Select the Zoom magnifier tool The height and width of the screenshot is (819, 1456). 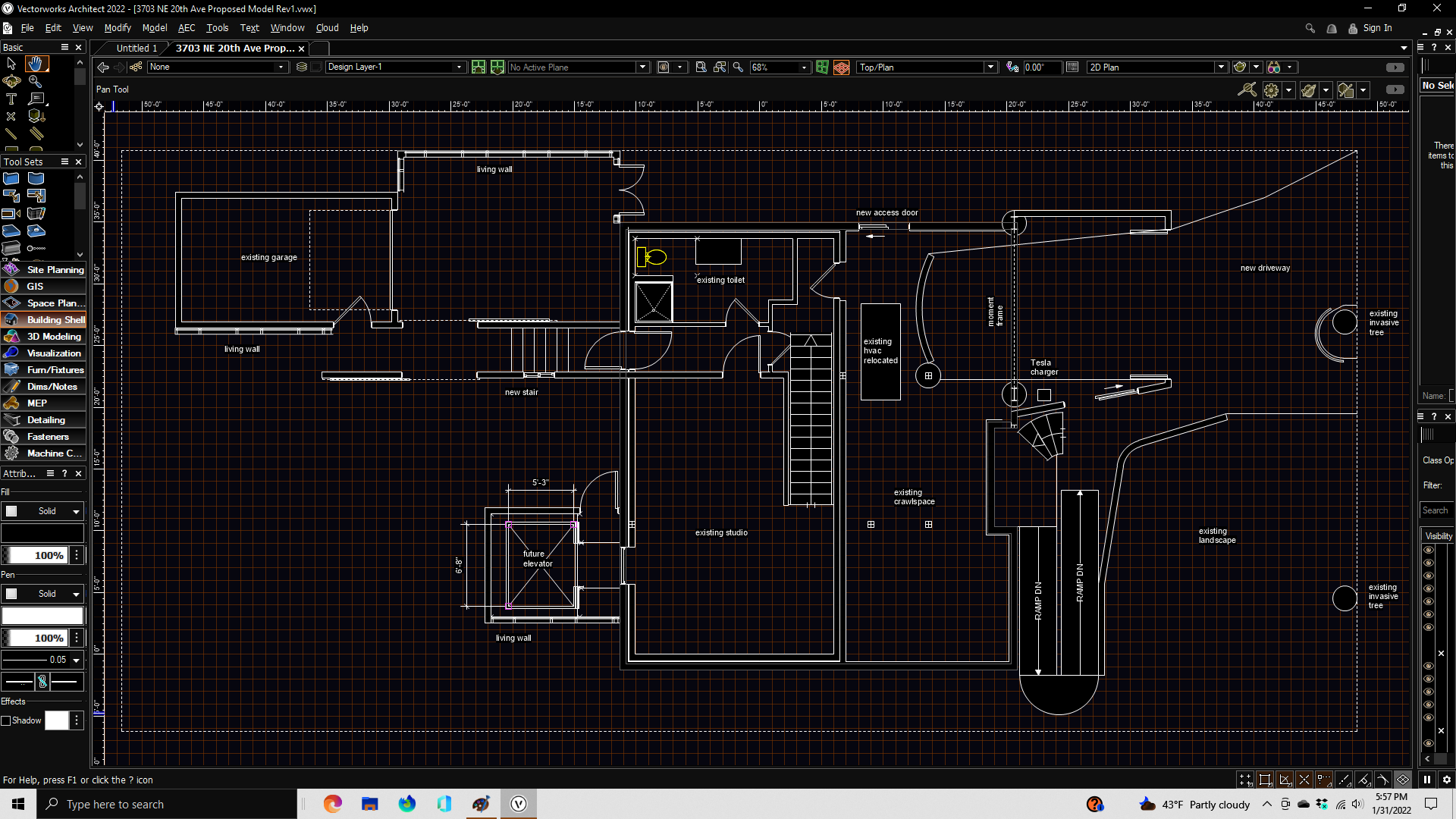coord(36,81)
